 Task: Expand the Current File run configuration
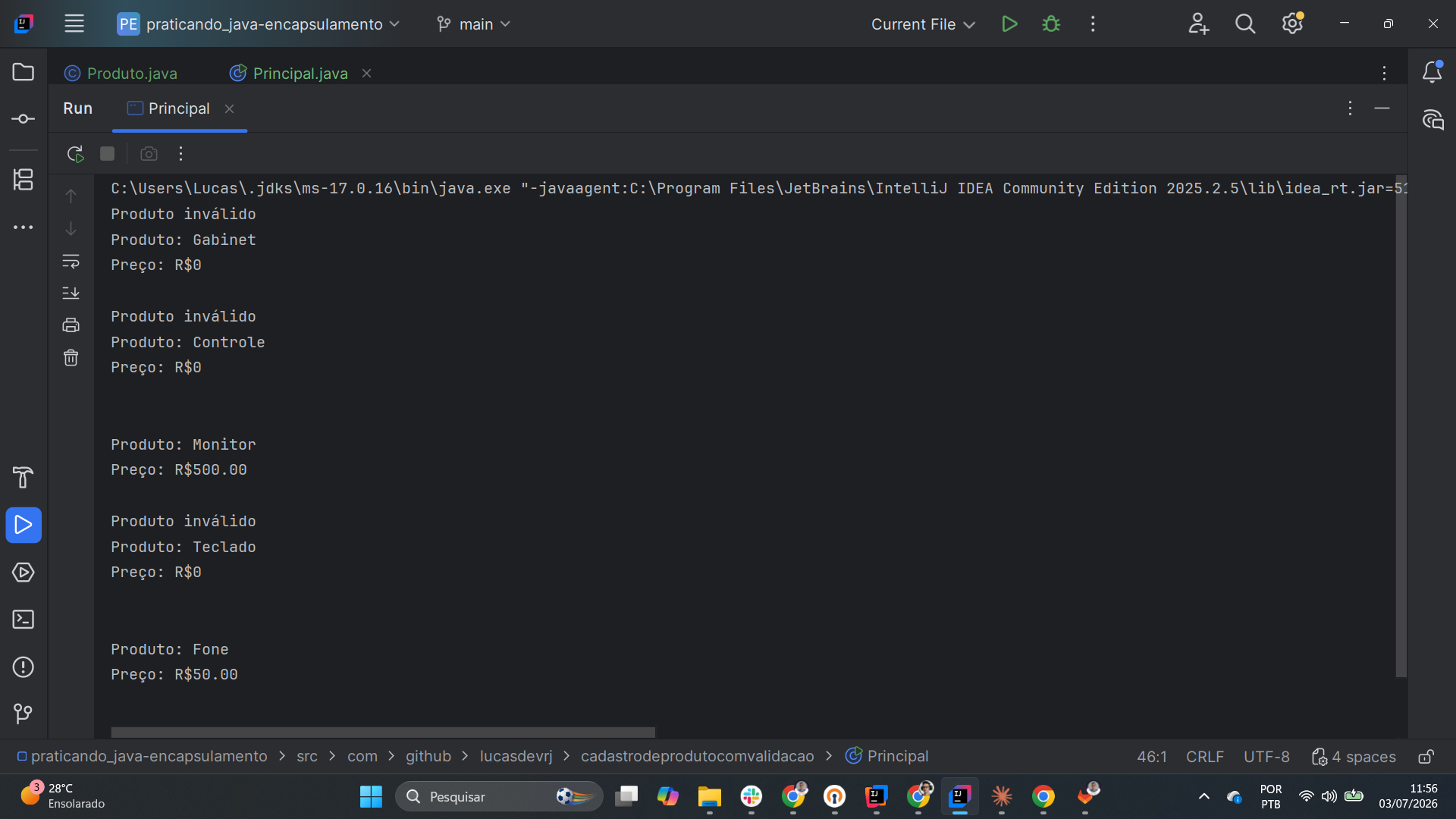923,24
